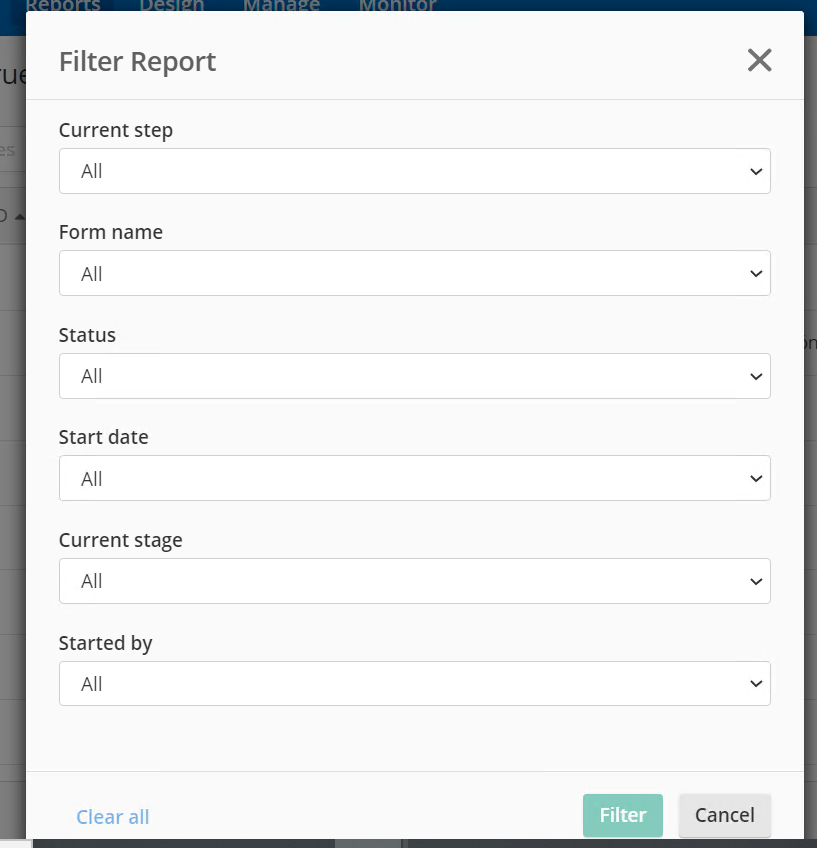Switch to the Reports tab
This screenshot has width=817, height=848.
[63, 5]
